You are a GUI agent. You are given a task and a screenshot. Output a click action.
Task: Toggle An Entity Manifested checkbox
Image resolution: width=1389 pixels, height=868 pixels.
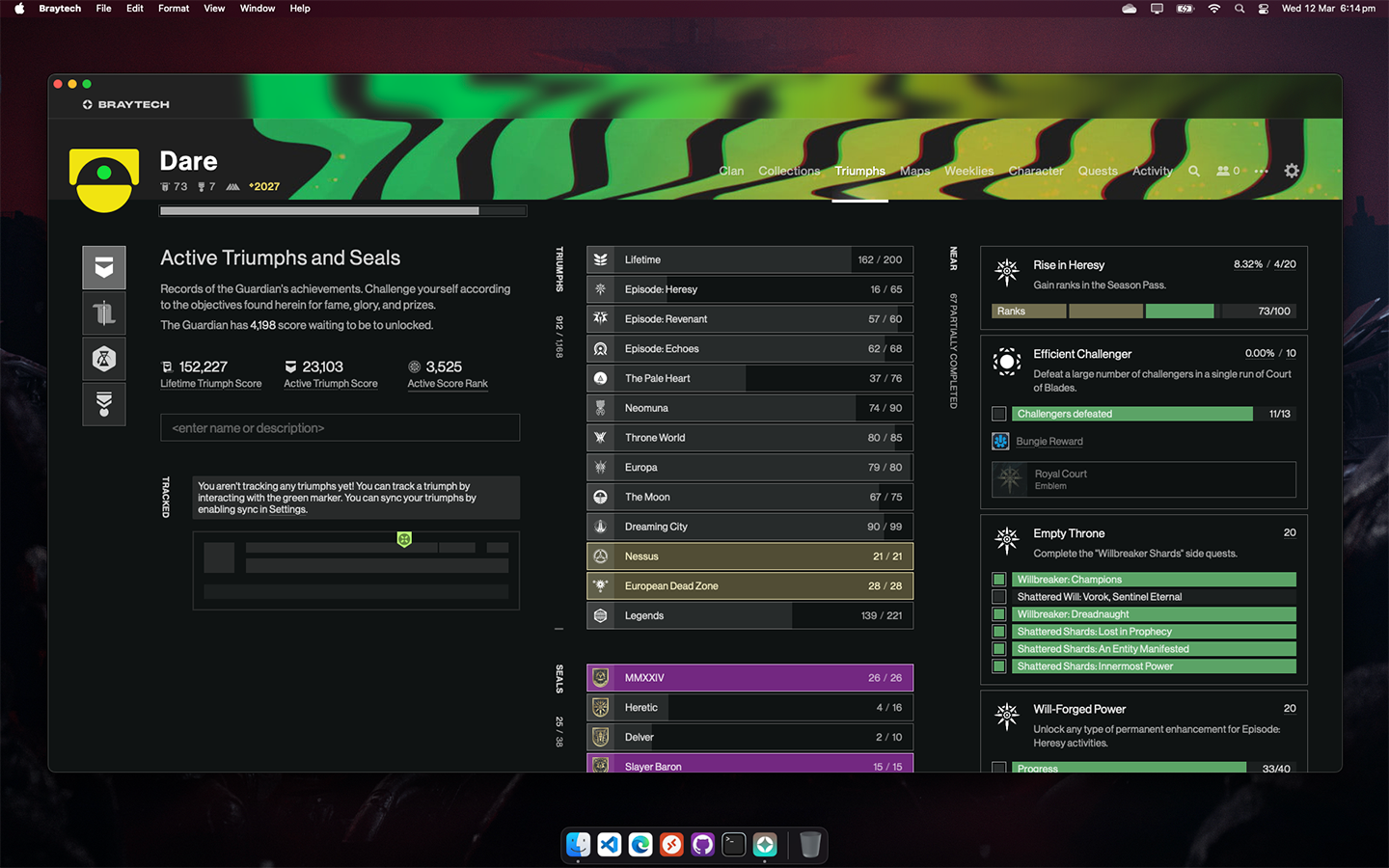pyautogui.click(x=999, y=649)
